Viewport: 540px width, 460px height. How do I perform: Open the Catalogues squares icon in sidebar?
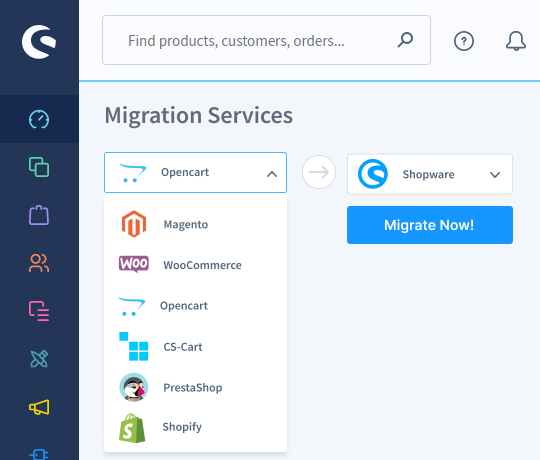coord(39,167)
